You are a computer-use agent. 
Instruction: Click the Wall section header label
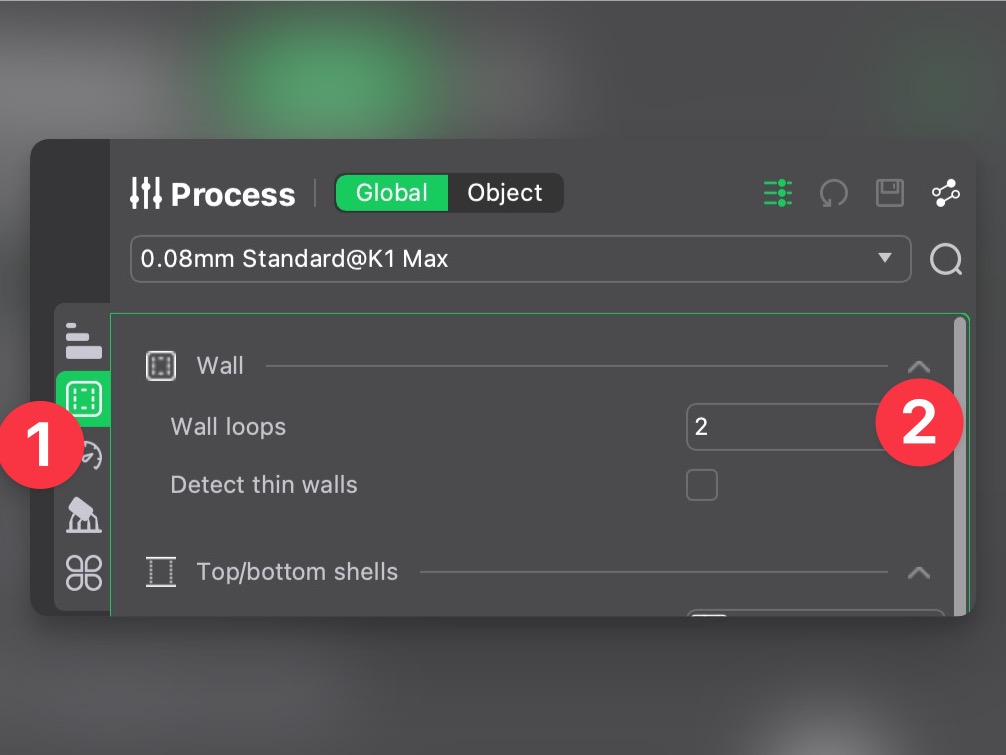pyautogui.click(x=220, y=366)
